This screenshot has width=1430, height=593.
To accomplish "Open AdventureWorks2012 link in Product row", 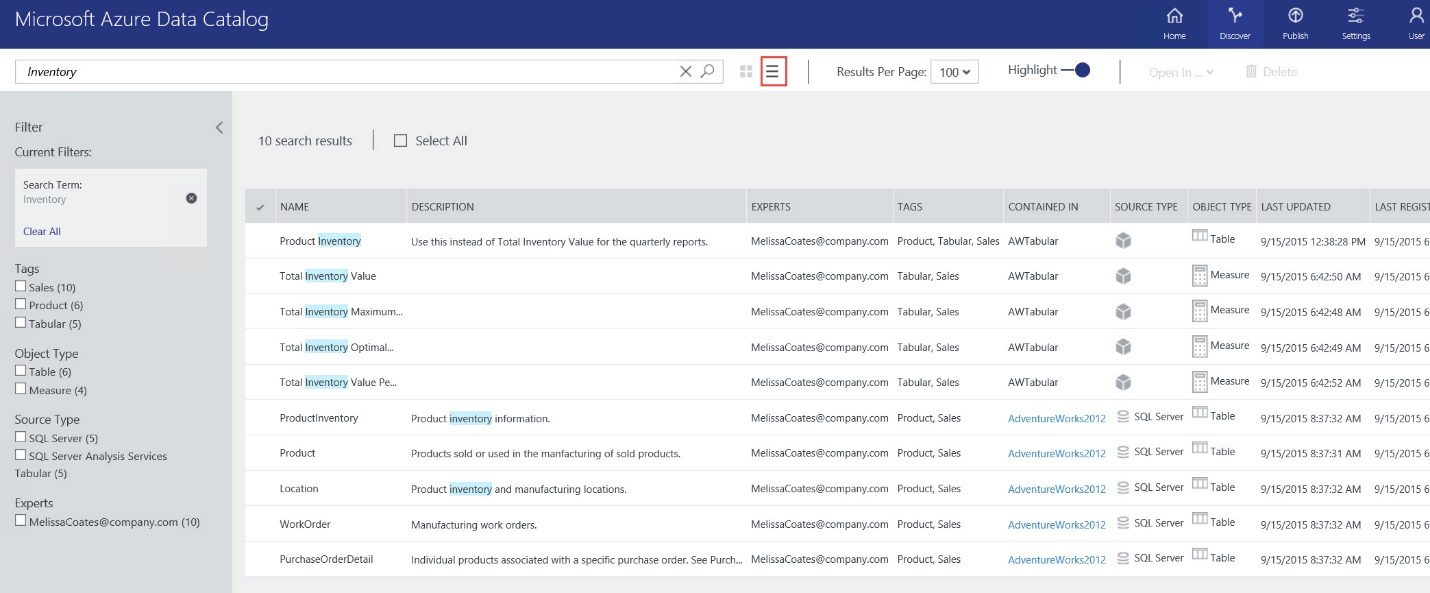I will pos(1057,453).
